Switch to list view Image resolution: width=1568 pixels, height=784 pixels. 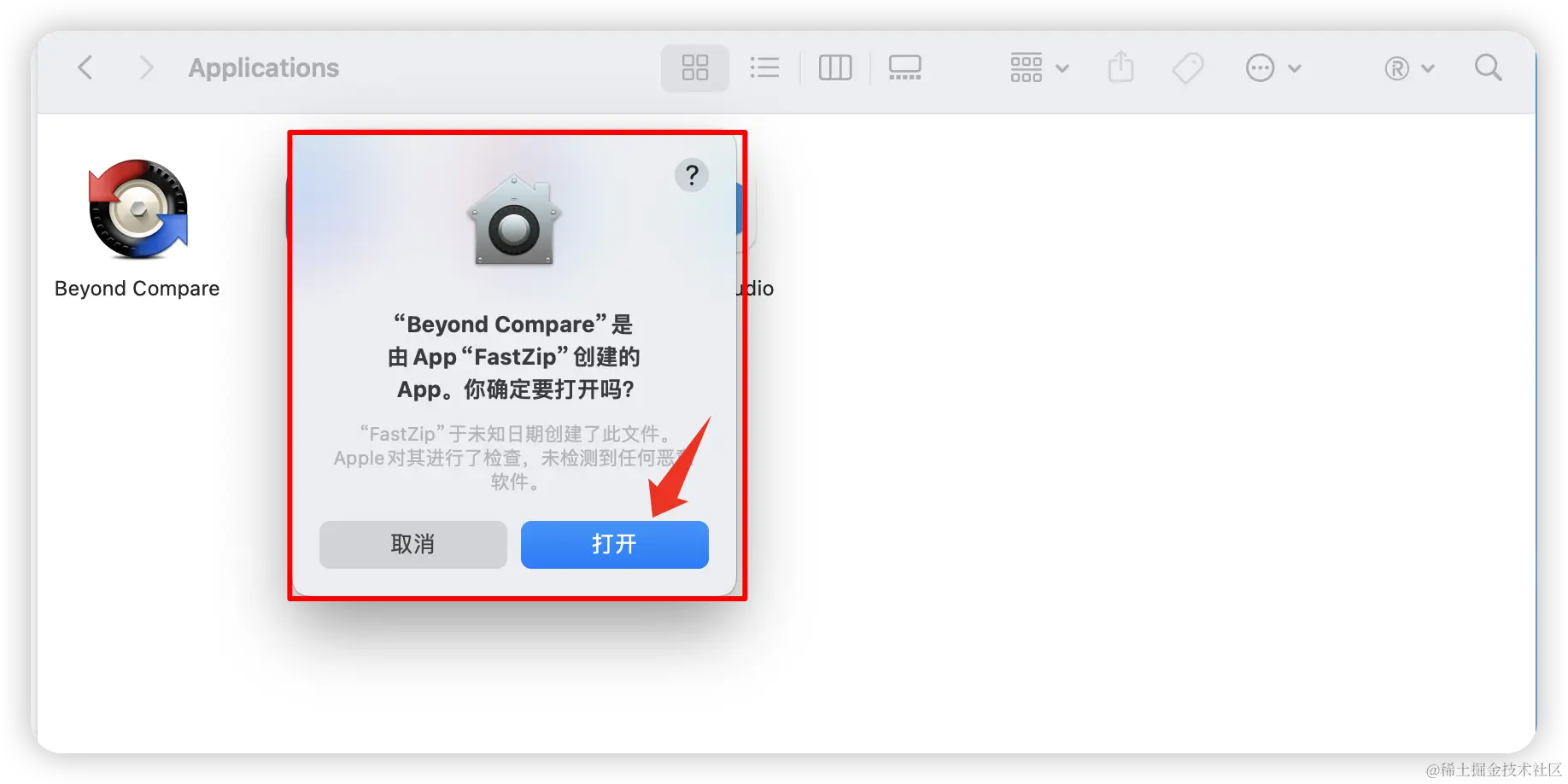coord(764,67)
